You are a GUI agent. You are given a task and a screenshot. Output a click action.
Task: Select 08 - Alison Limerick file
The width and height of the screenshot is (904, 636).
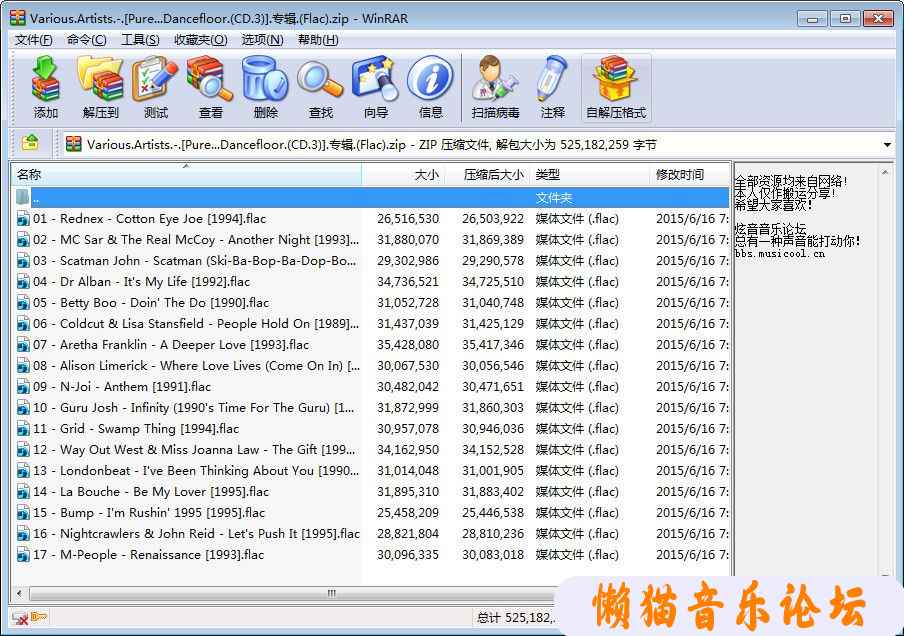click(x=197, y=366)
